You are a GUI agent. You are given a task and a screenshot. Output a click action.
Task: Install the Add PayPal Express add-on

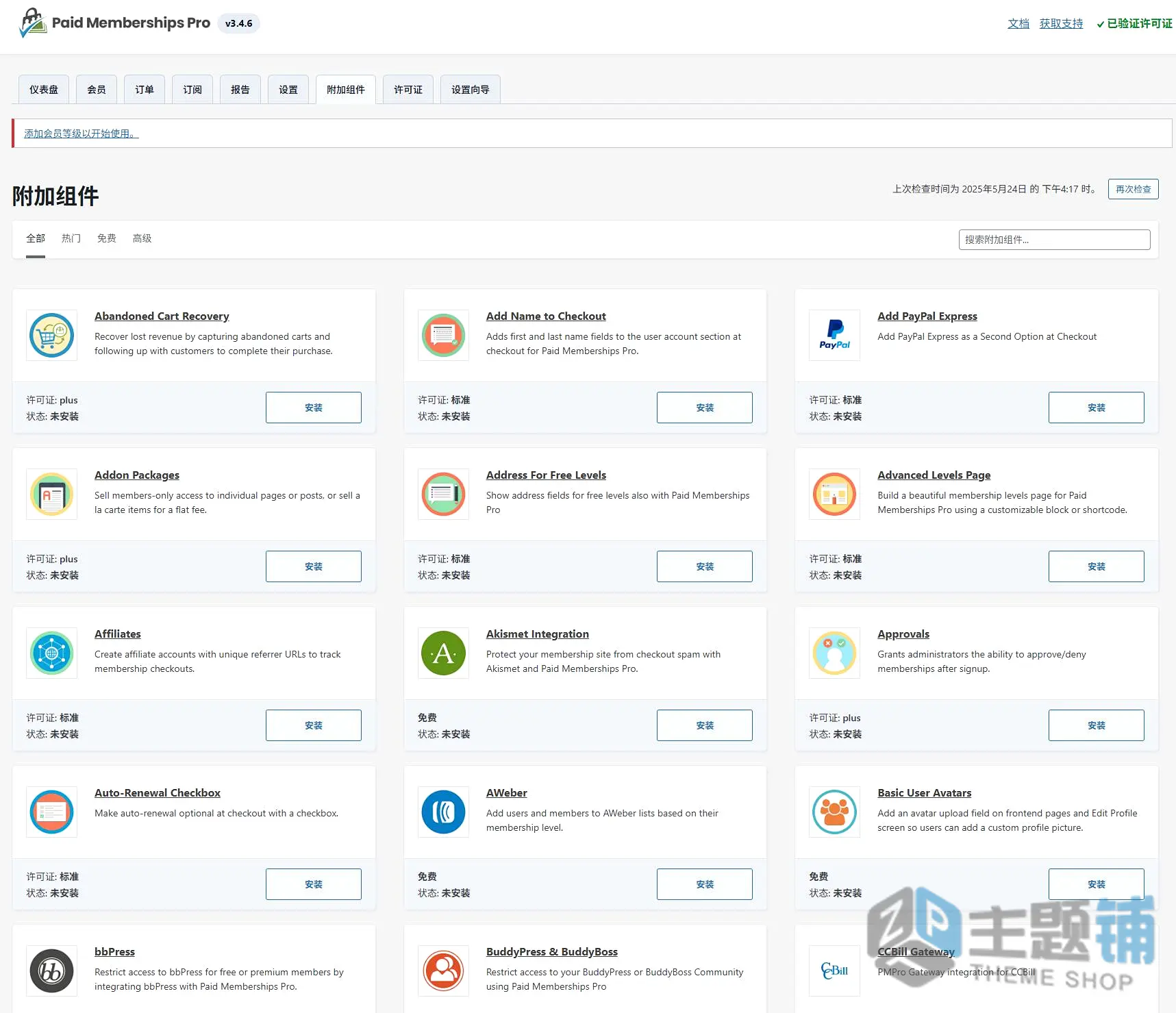coord(1097,408)
